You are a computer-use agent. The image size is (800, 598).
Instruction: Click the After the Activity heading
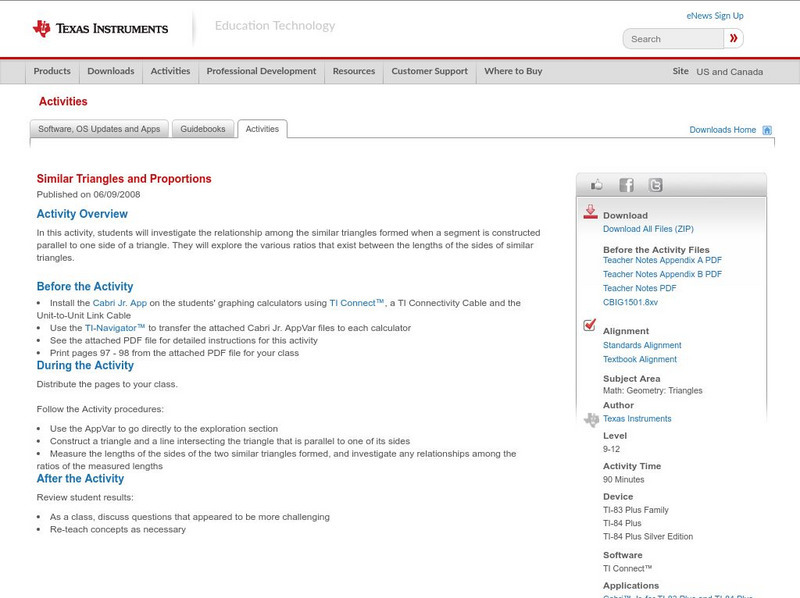pyautogui.click(x=80, y=479)
